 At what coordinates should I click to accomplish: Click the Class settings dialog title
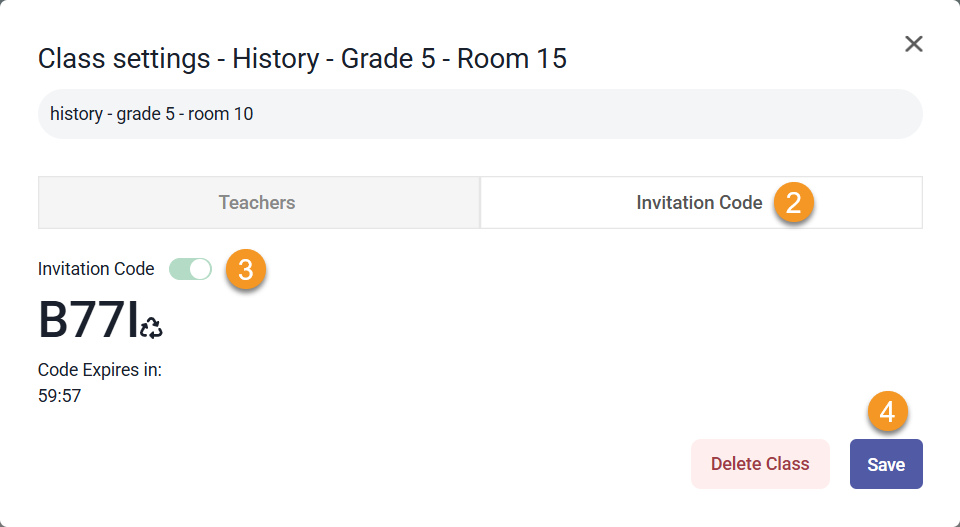pos(302,58)
